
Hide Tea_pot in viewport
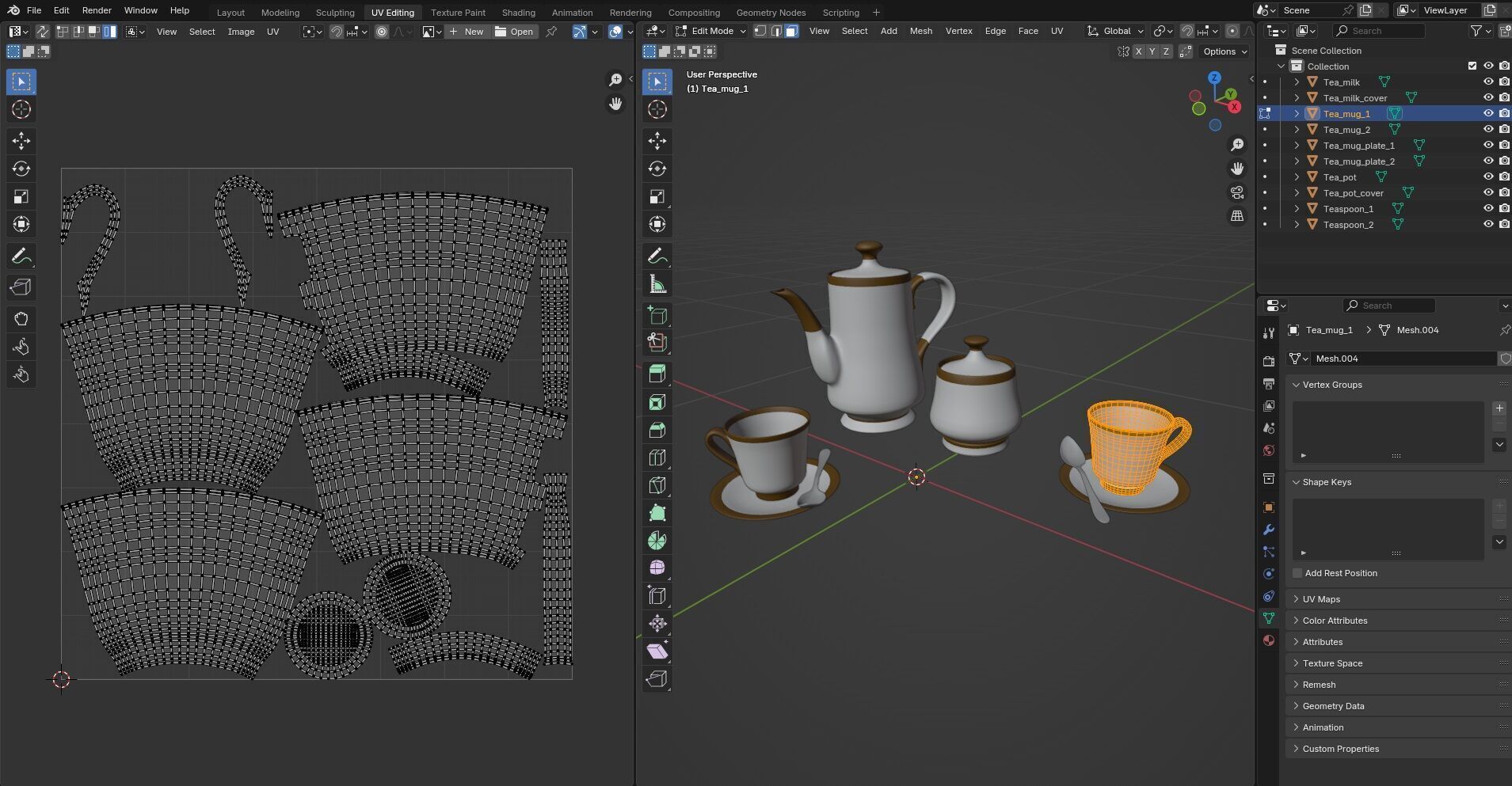[x=1488, y=177]
